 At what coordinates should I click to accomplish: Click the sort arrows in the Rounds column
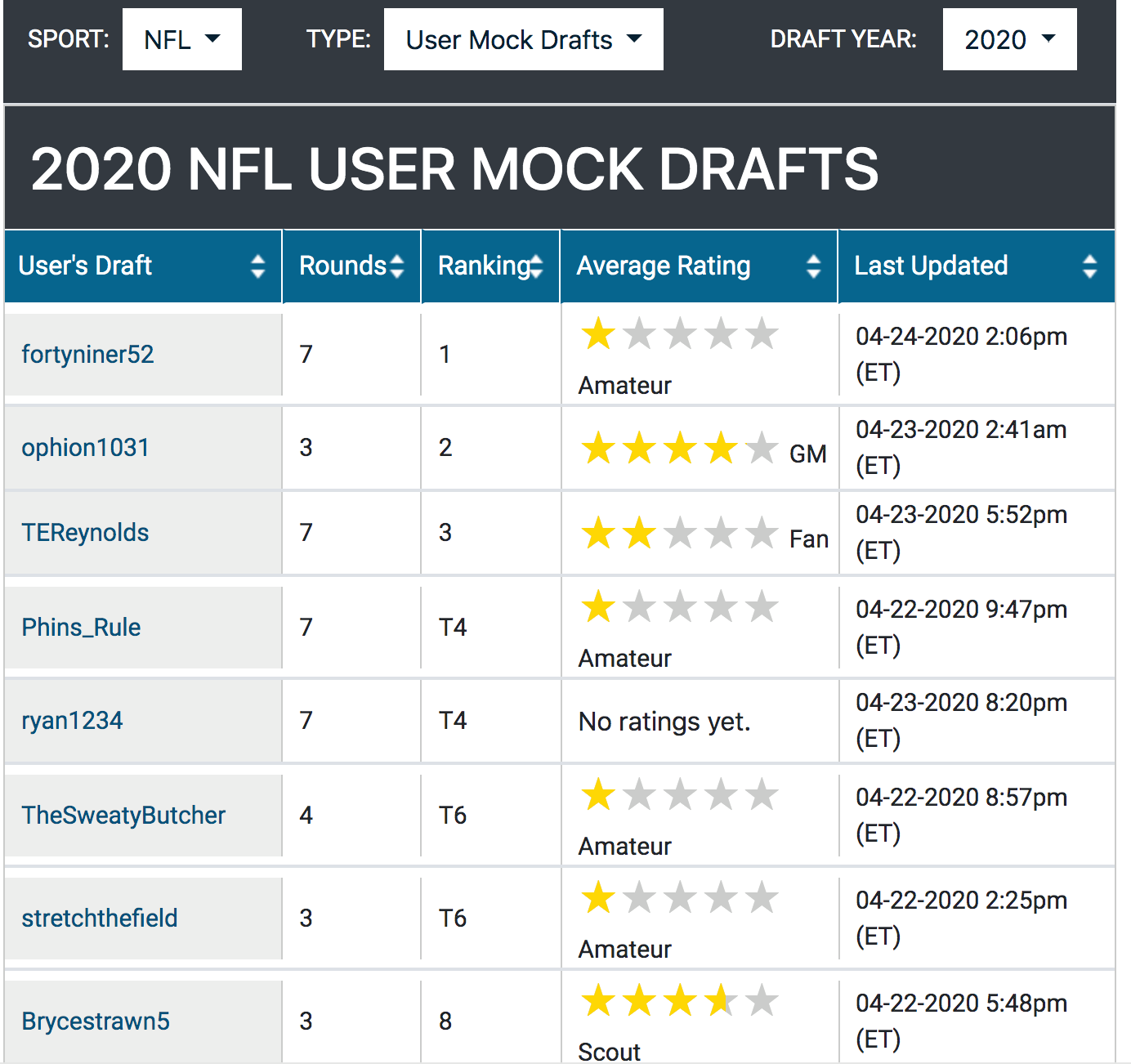coord(397,266)
